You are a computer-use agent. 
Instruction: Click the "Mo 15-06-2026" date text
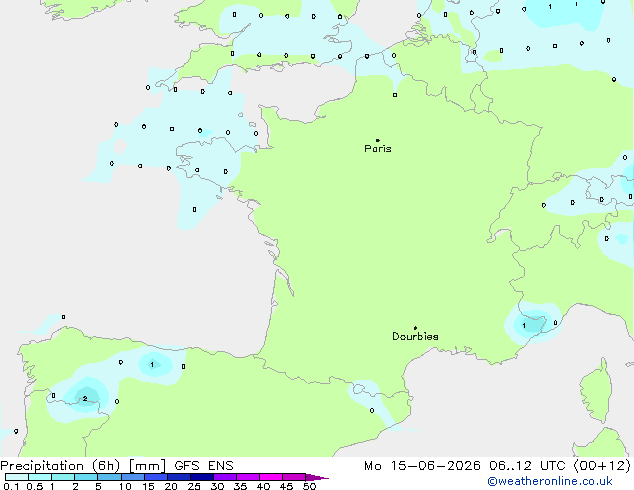pyautogui.click(x=422, y=466)
